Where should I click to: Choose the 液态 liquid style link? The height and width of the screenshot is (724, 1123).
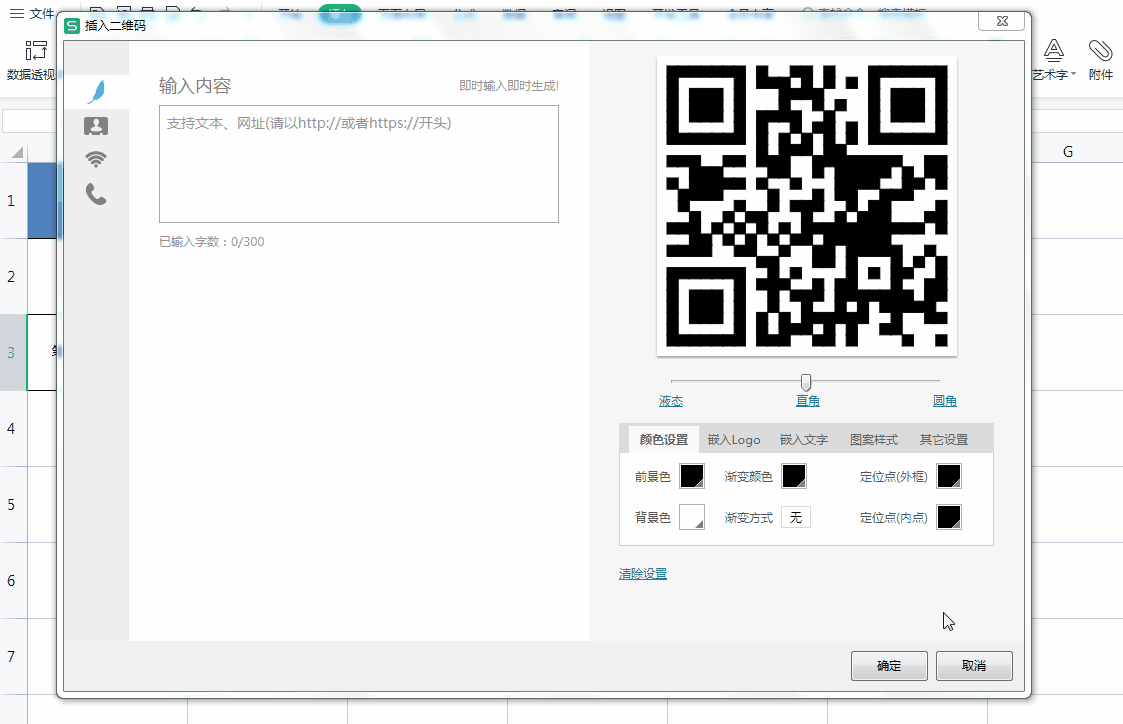671,401
